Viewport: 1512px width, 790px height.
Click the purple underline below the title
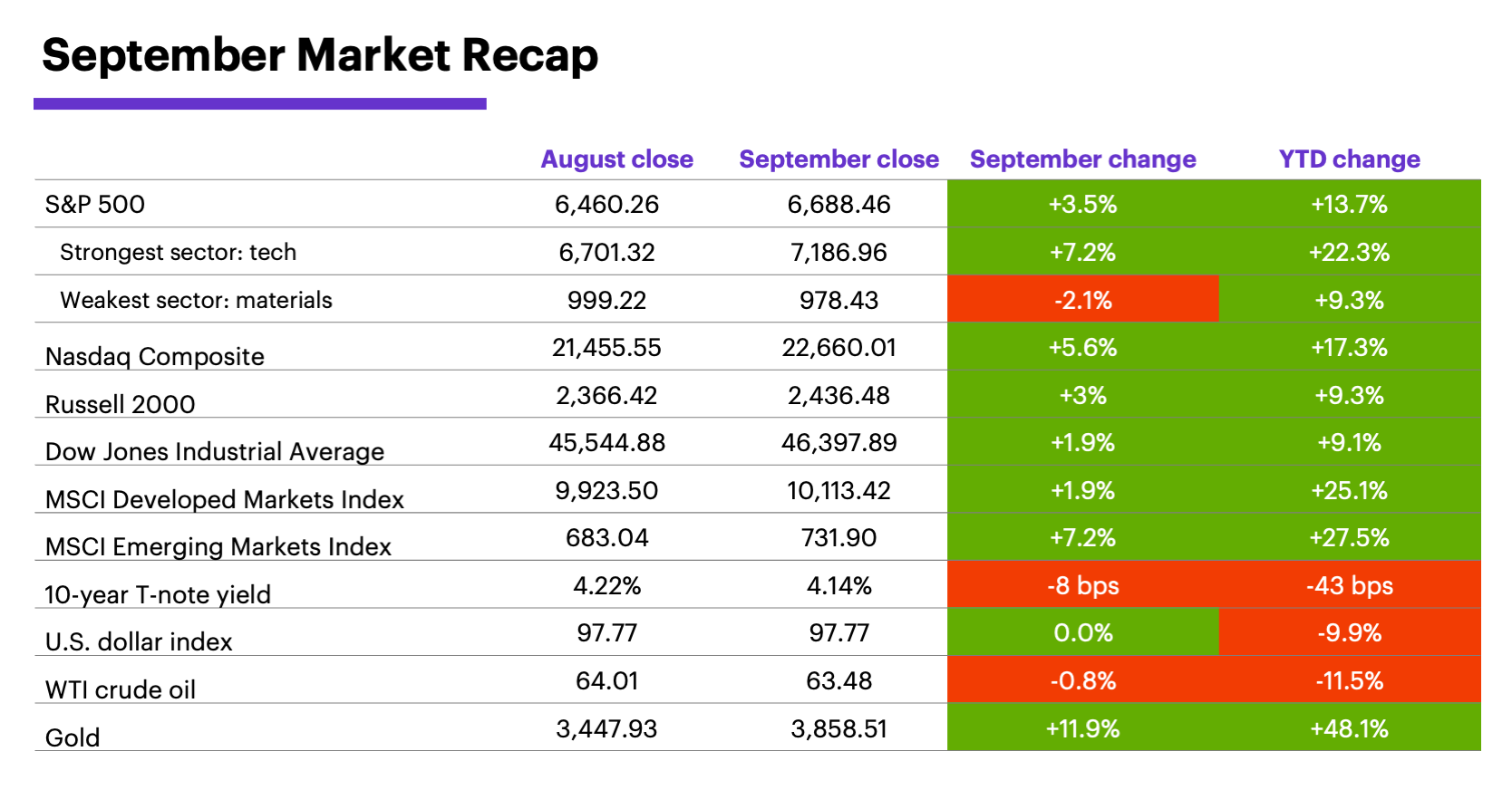point(260,104)
